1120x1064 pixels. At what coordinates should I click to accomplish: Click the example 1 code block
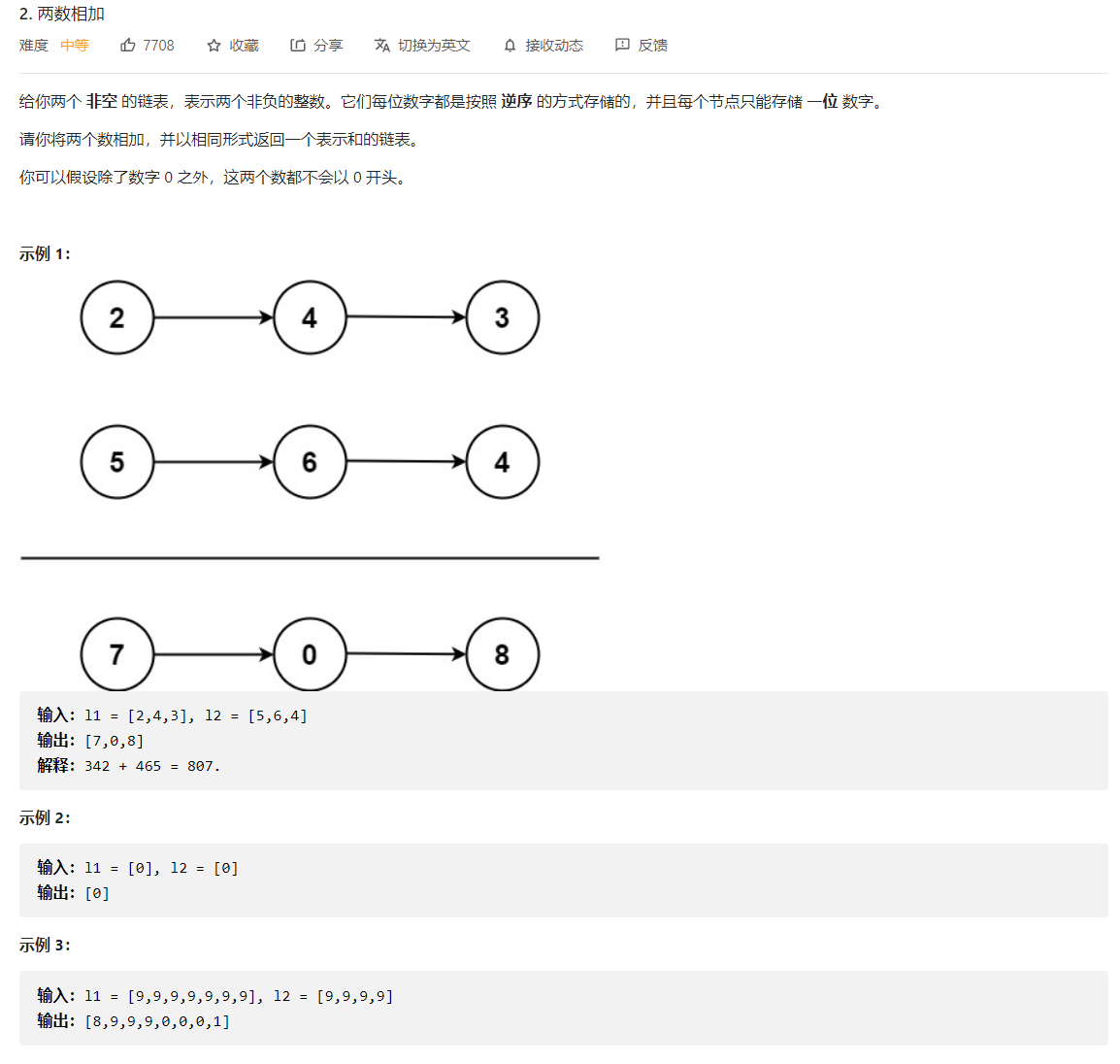[x=563, y=741]
